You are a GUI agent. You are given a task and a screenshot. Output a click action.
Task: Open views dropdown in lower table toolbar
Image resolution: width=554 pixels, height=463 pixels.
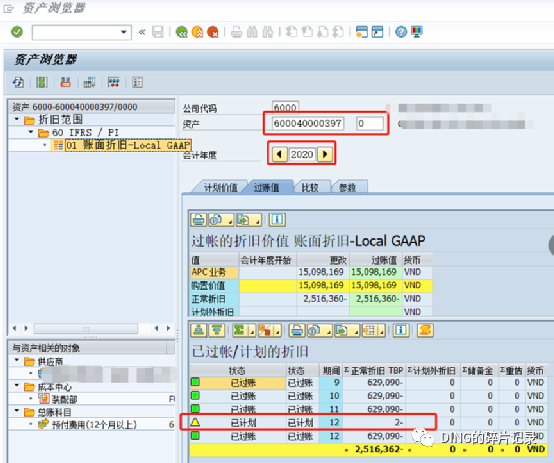(320, 330)
